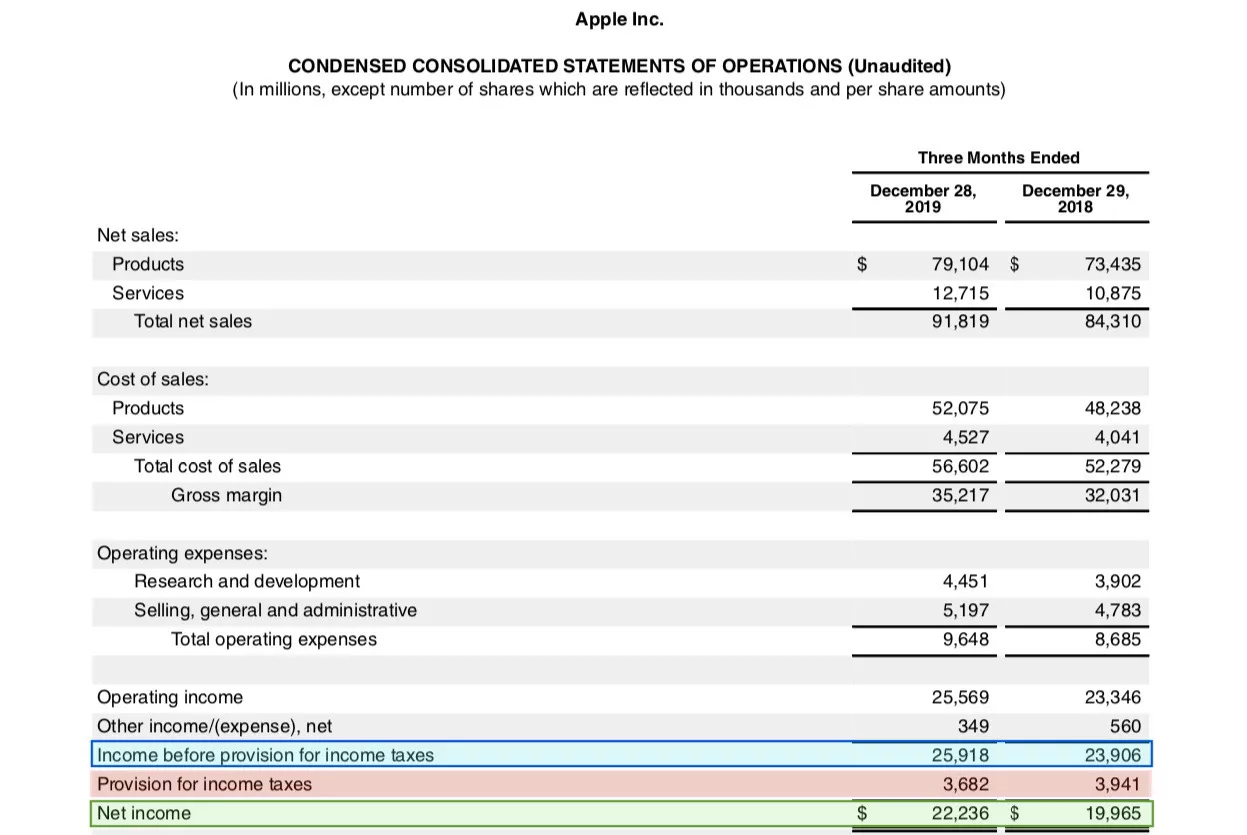
Task: Select the 'Other income/(expense), net' label
Action: pyautogui.click(x=215, y=726)
